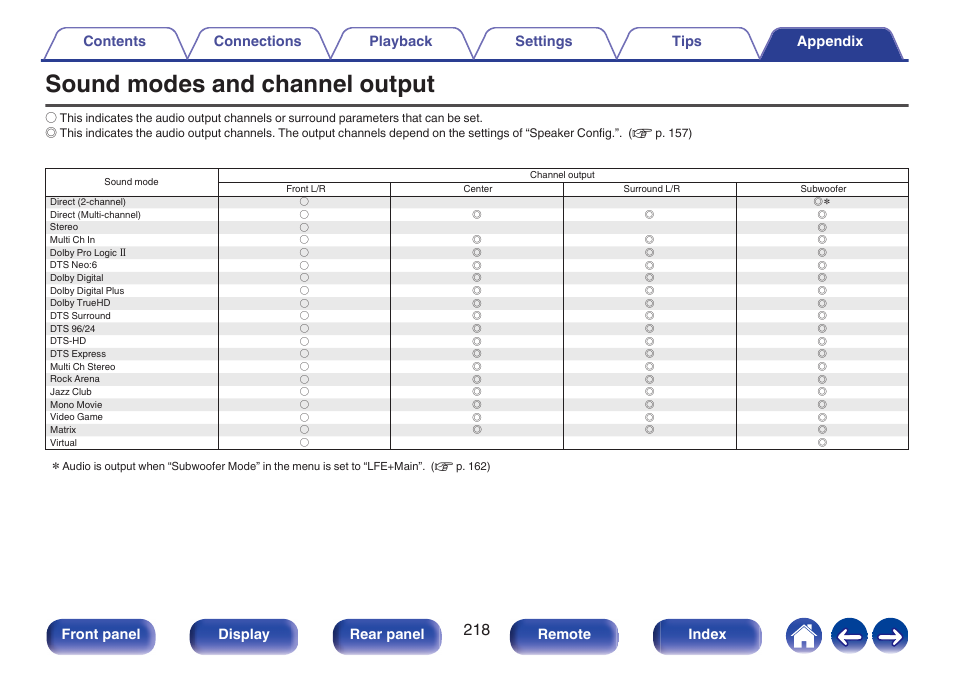Switch to the Connections tab
The image size is (954, 673).
pyautogui.click(x=257, y=42)
